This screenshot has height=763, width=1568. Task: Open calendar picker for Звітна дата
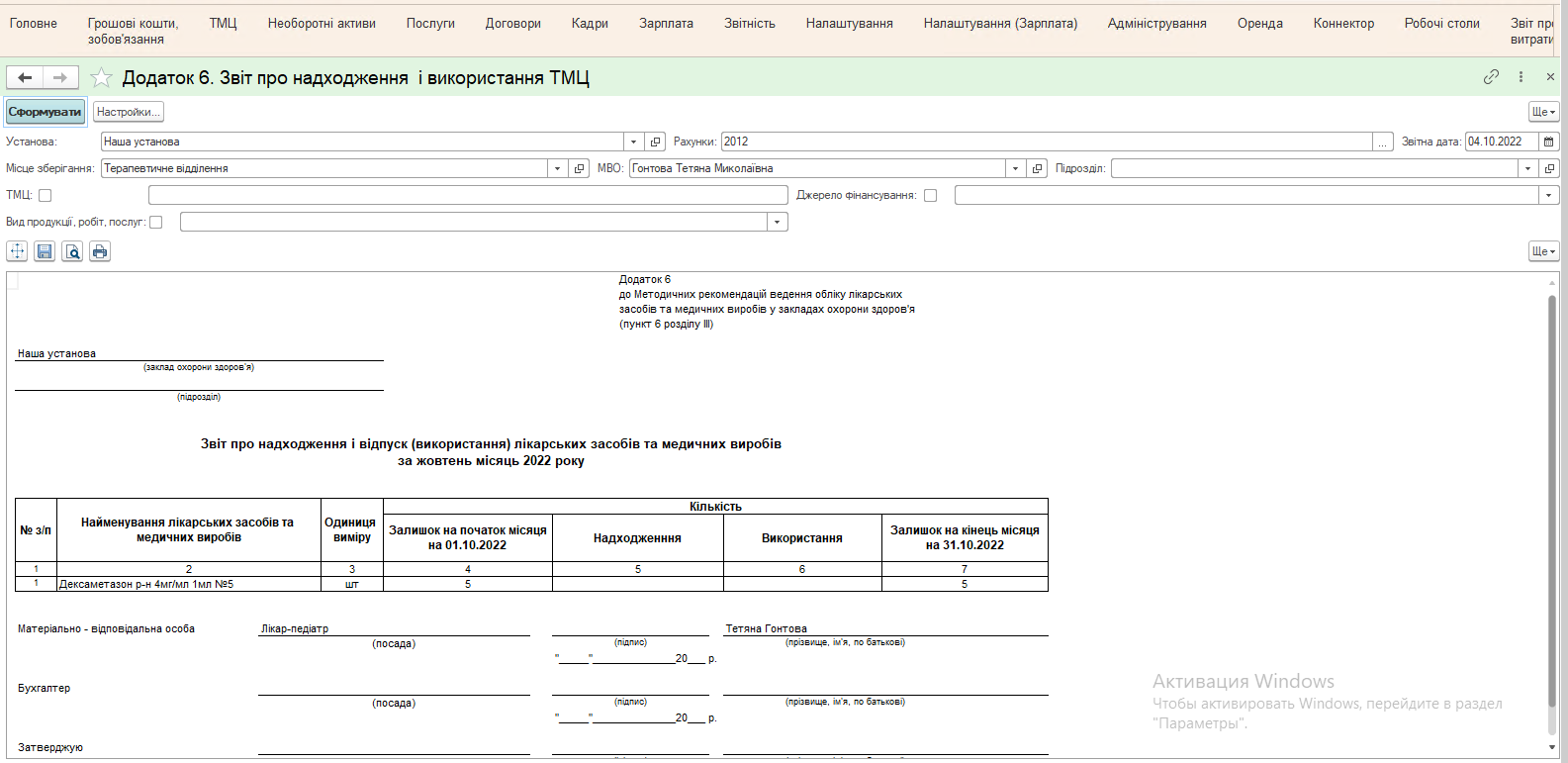point(1549,142)
